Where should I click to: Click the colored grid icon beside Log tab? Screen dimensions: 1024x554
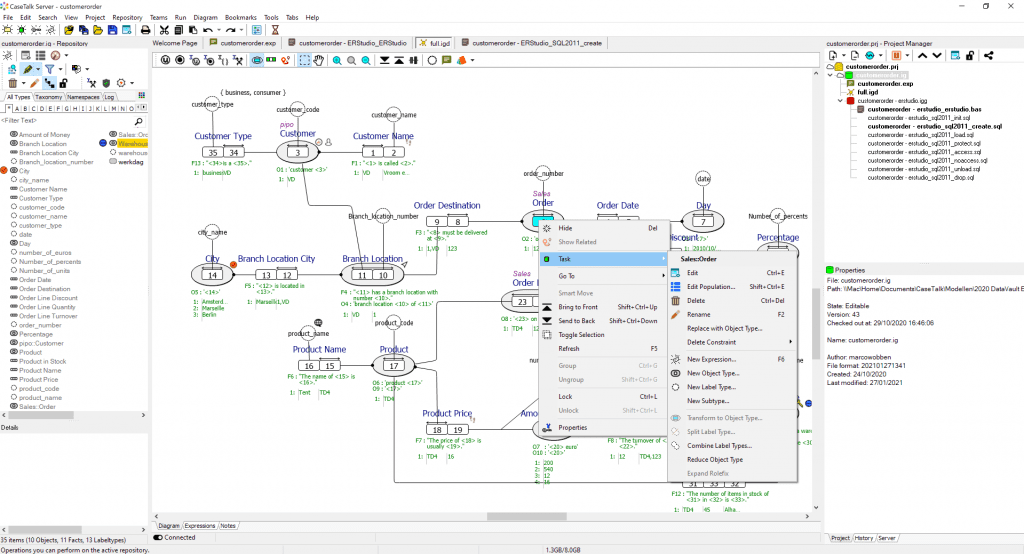[142, 95]
